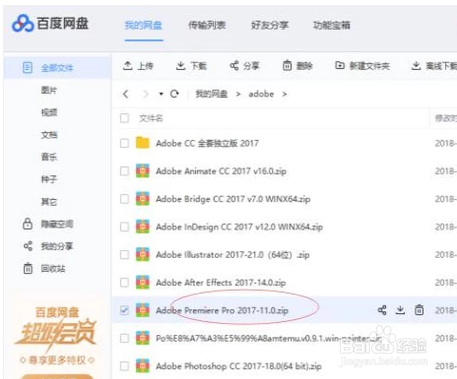Screen dimensions: 457x379
Task: Delete Adobe Premiere Pro via row trash icon
Action: point(419,310)
